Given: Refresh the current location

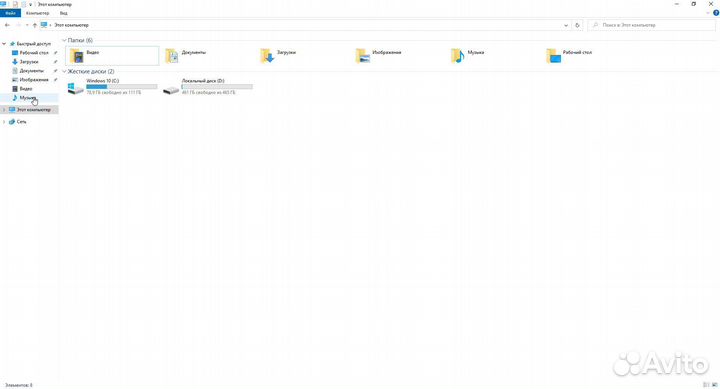Looking at the screenshot, I should coord(577,25).
